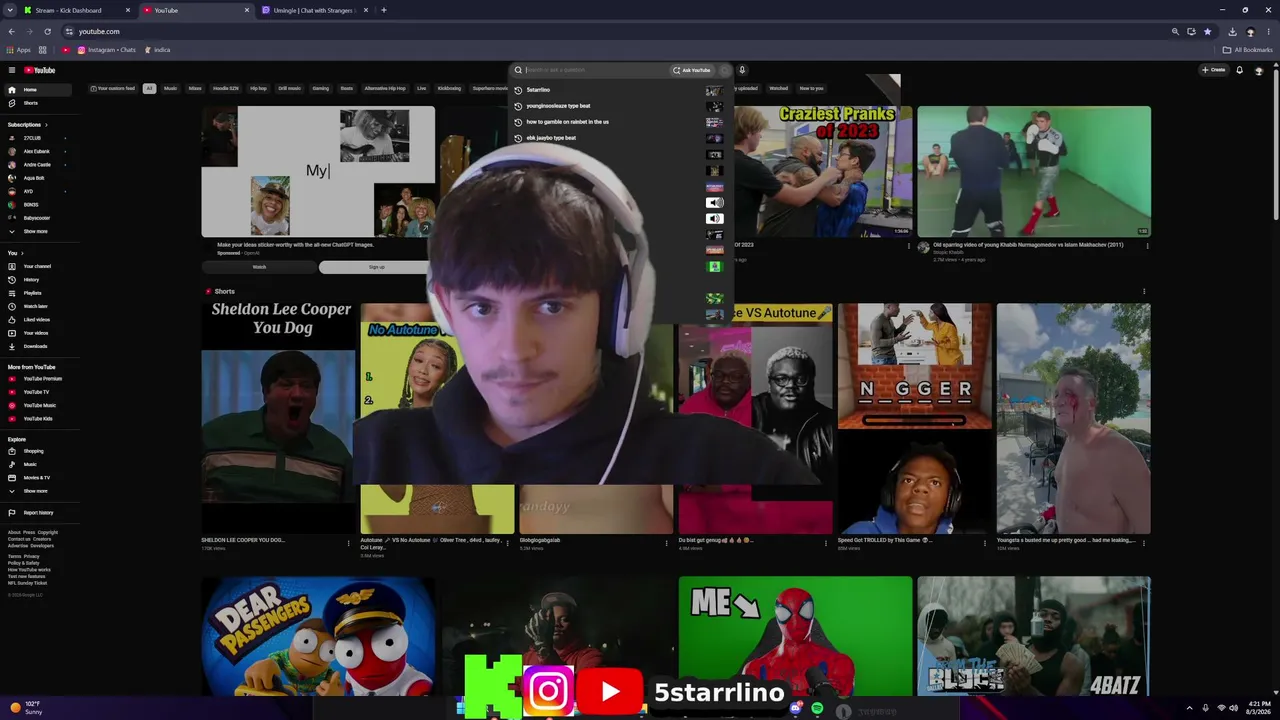
Task: Select the Gaming filter chip
Action: coord(320,88)
